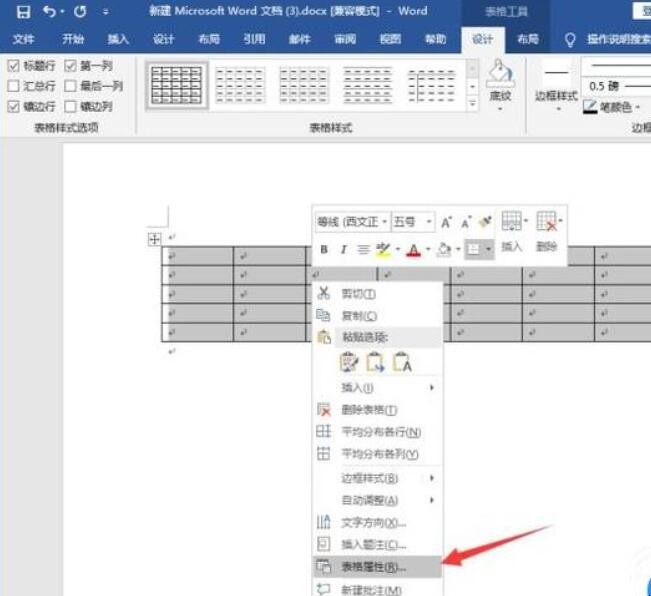The image size is (651, 596).
Task: Click the format painter brush icon
Action: tap(485, 221)
